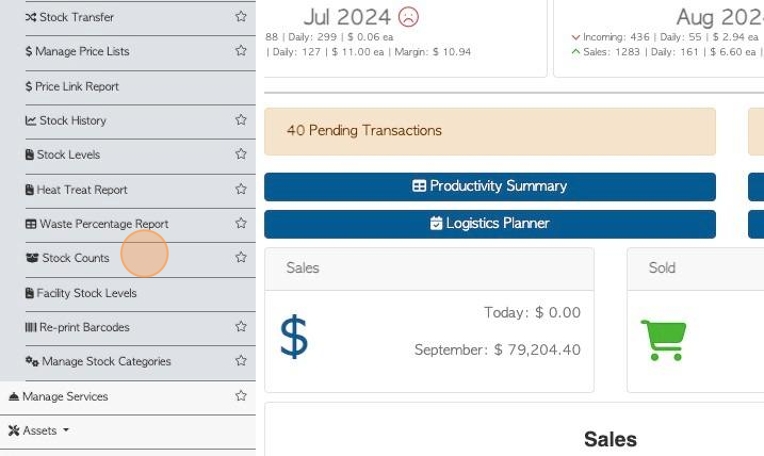Open the Productivity Summary button
764x456 pixels.
(x=490, y=187)
